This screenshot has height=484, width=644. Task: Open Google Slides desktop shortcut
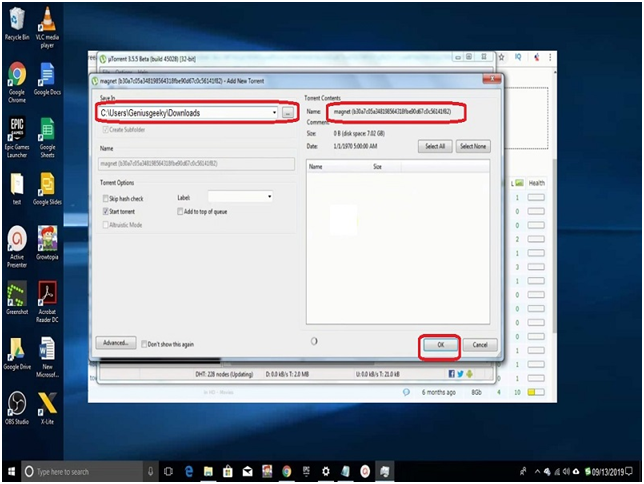47,189
